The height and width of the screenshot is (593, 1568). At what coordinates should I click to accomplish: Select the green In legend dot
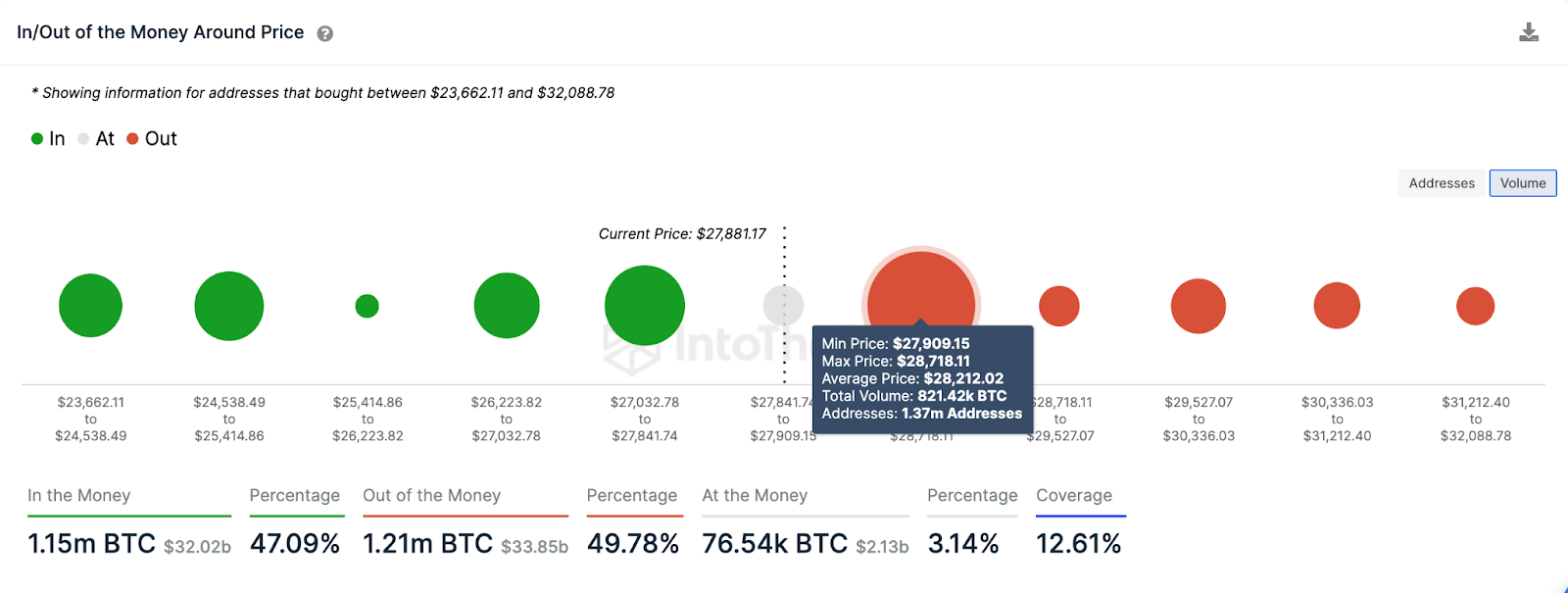(x=36, y=138)
